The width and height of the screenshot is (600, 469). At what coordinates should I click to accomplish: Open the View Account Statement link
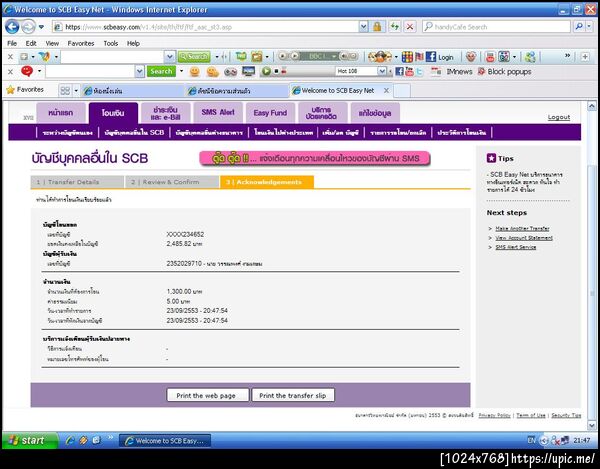click(524, 238)
